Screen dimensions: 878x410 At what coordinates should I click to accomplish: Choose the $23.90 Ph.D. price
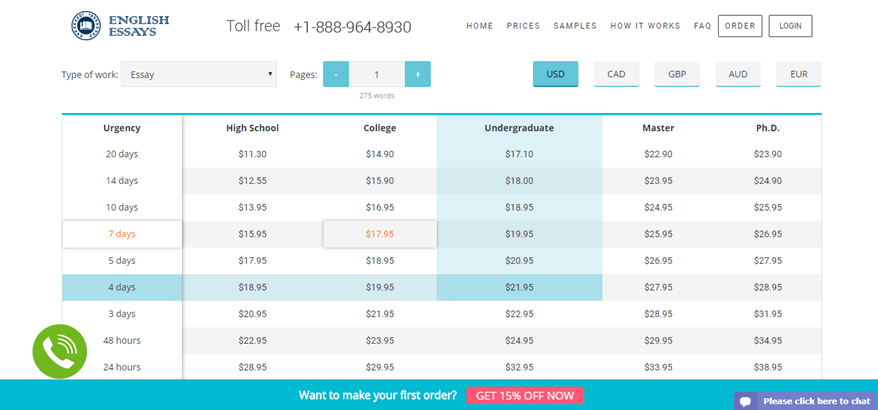(x=768, y=154)
